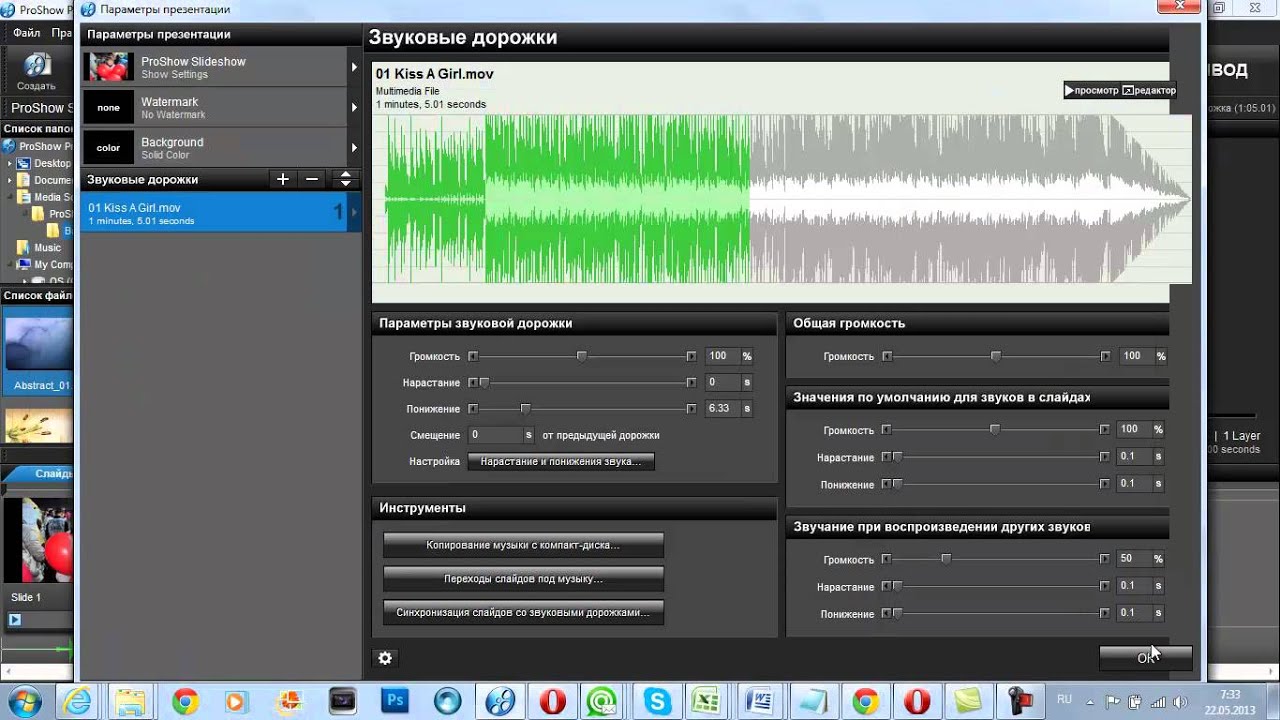Click the редактор editor button
The width and height of the screenshot is (1280, 720).
1149,90
